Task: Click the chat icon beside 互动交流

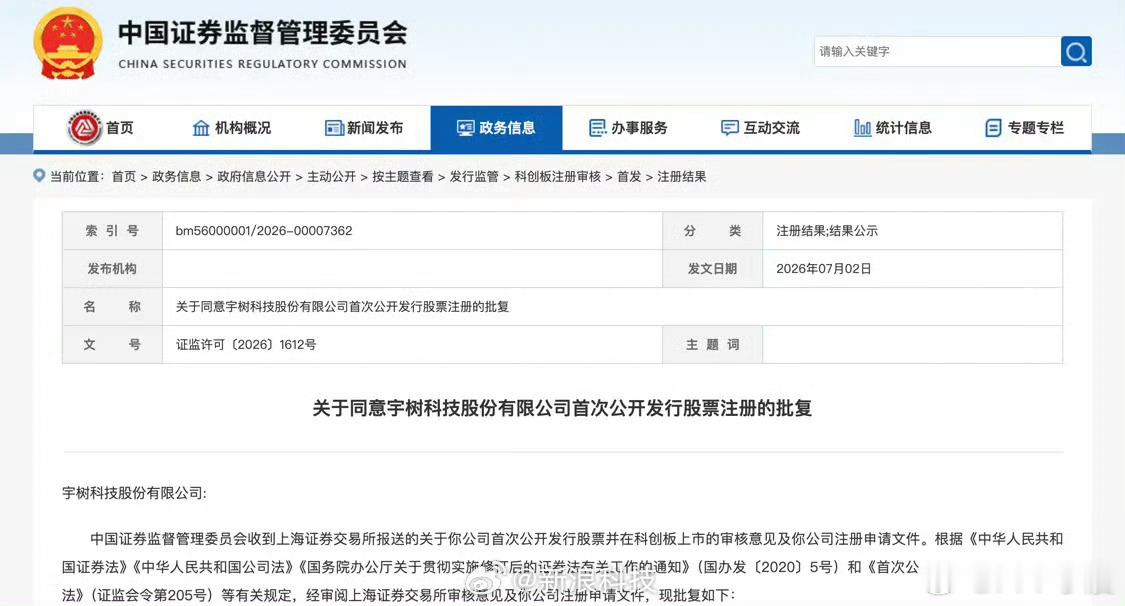Action: click(x=730, y=128)
